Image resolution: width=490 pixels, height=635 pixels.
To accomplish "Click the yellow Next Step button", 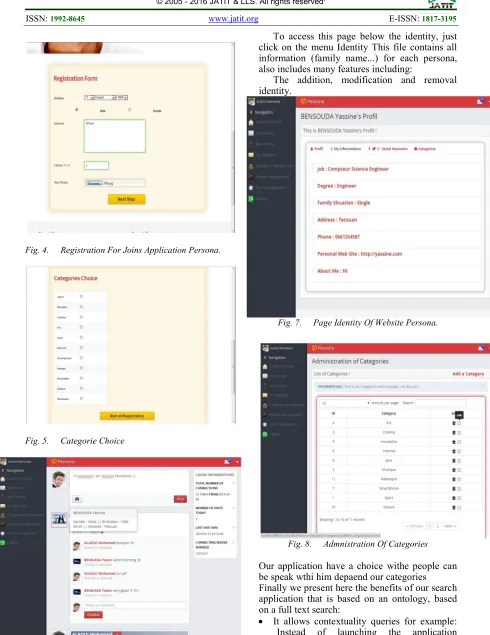I will [126, 199].
